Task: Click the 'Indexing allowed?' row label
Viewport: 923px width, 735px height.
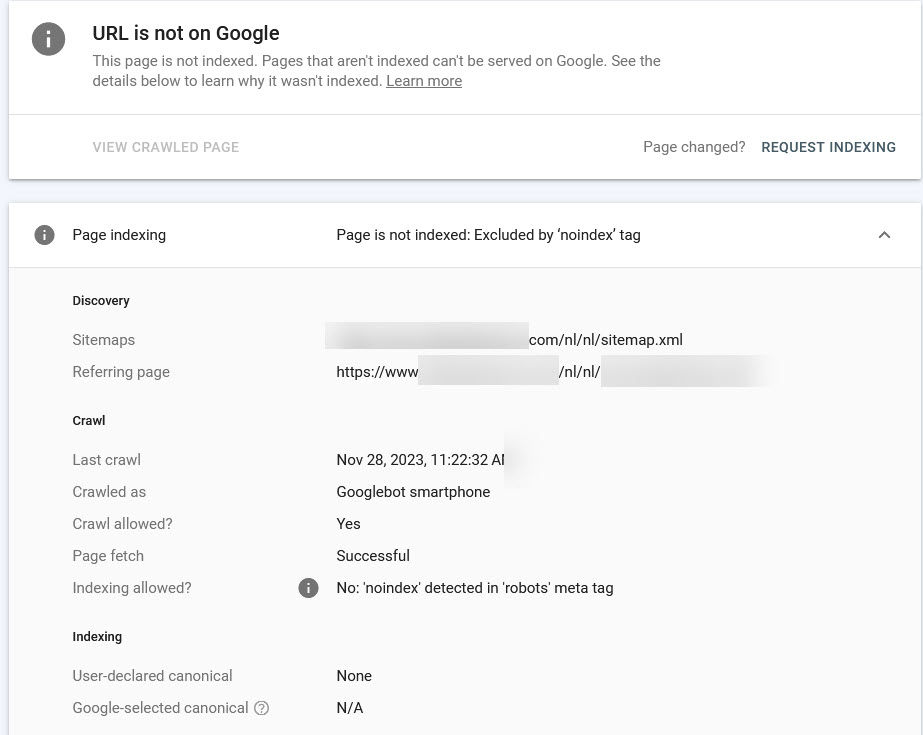Action: (132, 588)
